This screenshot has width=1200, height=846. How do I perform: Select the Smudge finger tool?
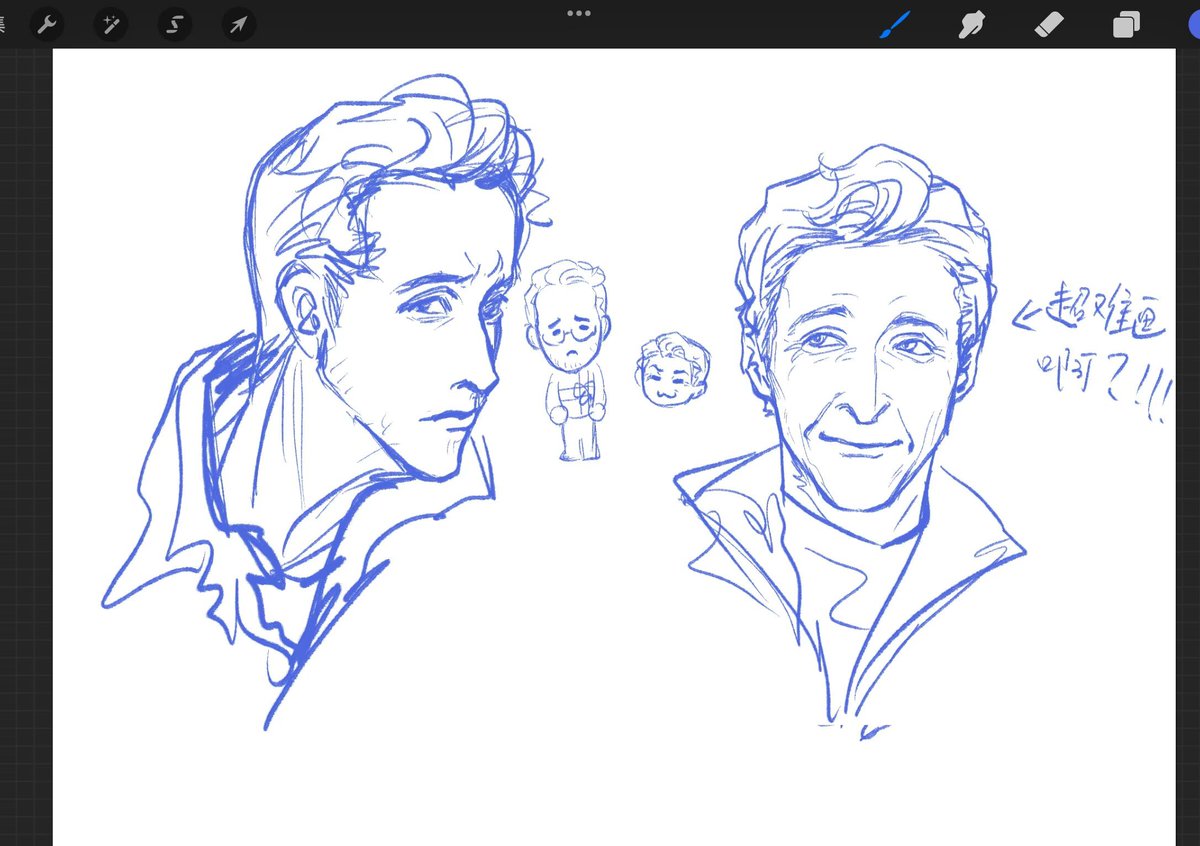(971, 24)
